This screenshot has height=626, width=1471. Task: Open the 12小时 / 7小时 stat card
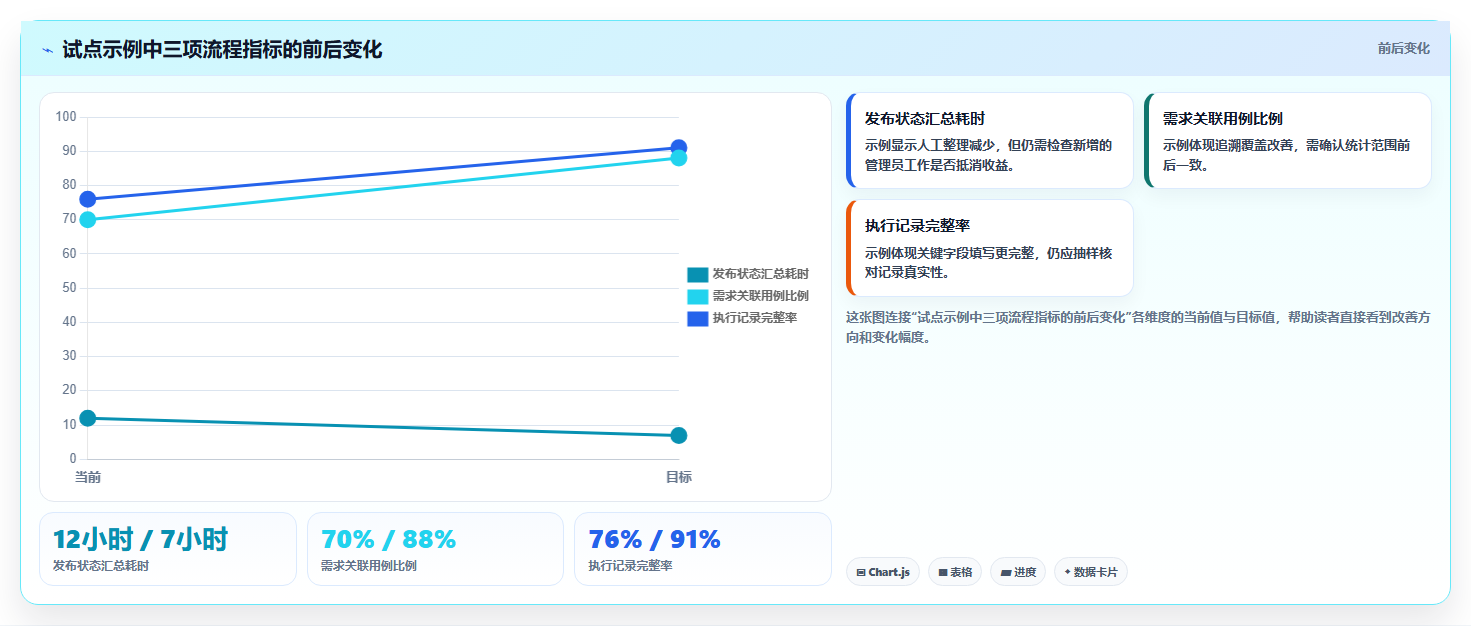point(168,549)
